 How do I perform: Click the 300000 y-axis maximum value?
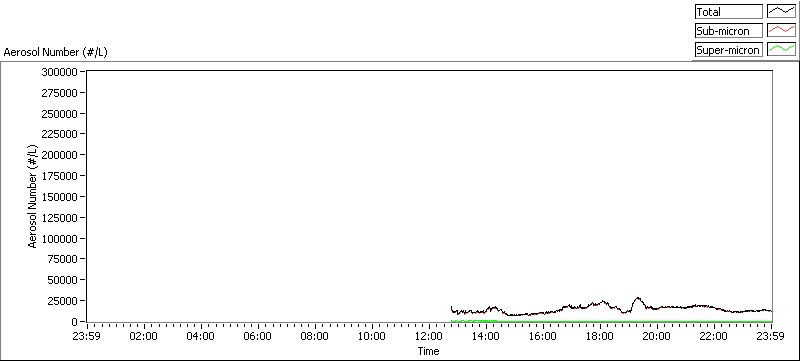click(61, 72)
